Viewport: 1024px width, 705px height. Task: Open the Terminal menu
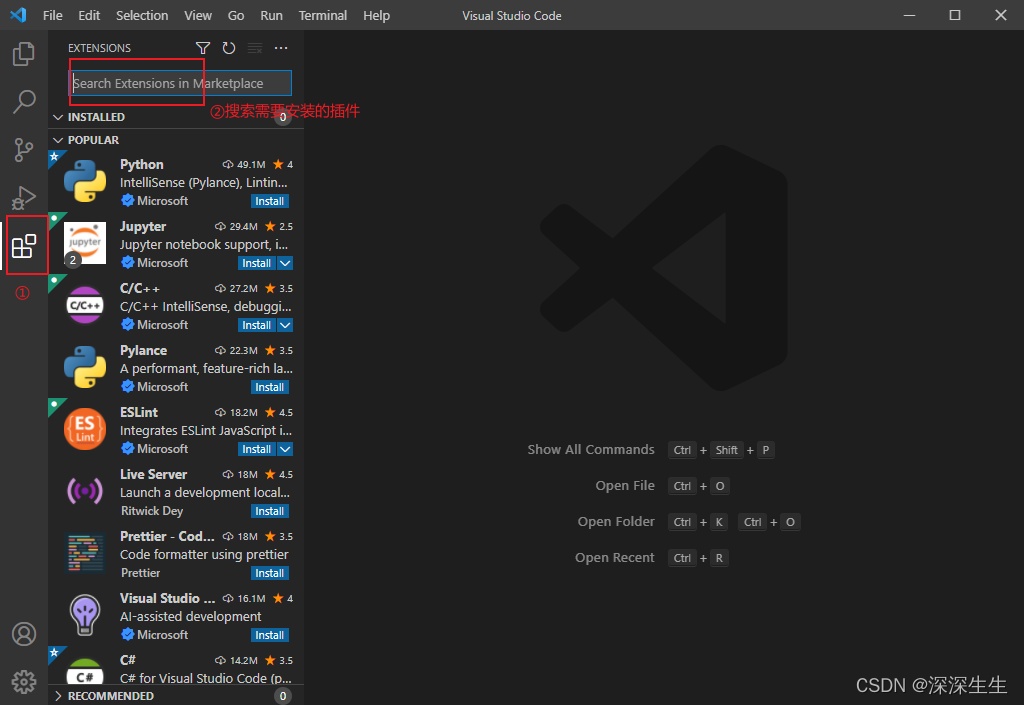[x=323, y=15]
